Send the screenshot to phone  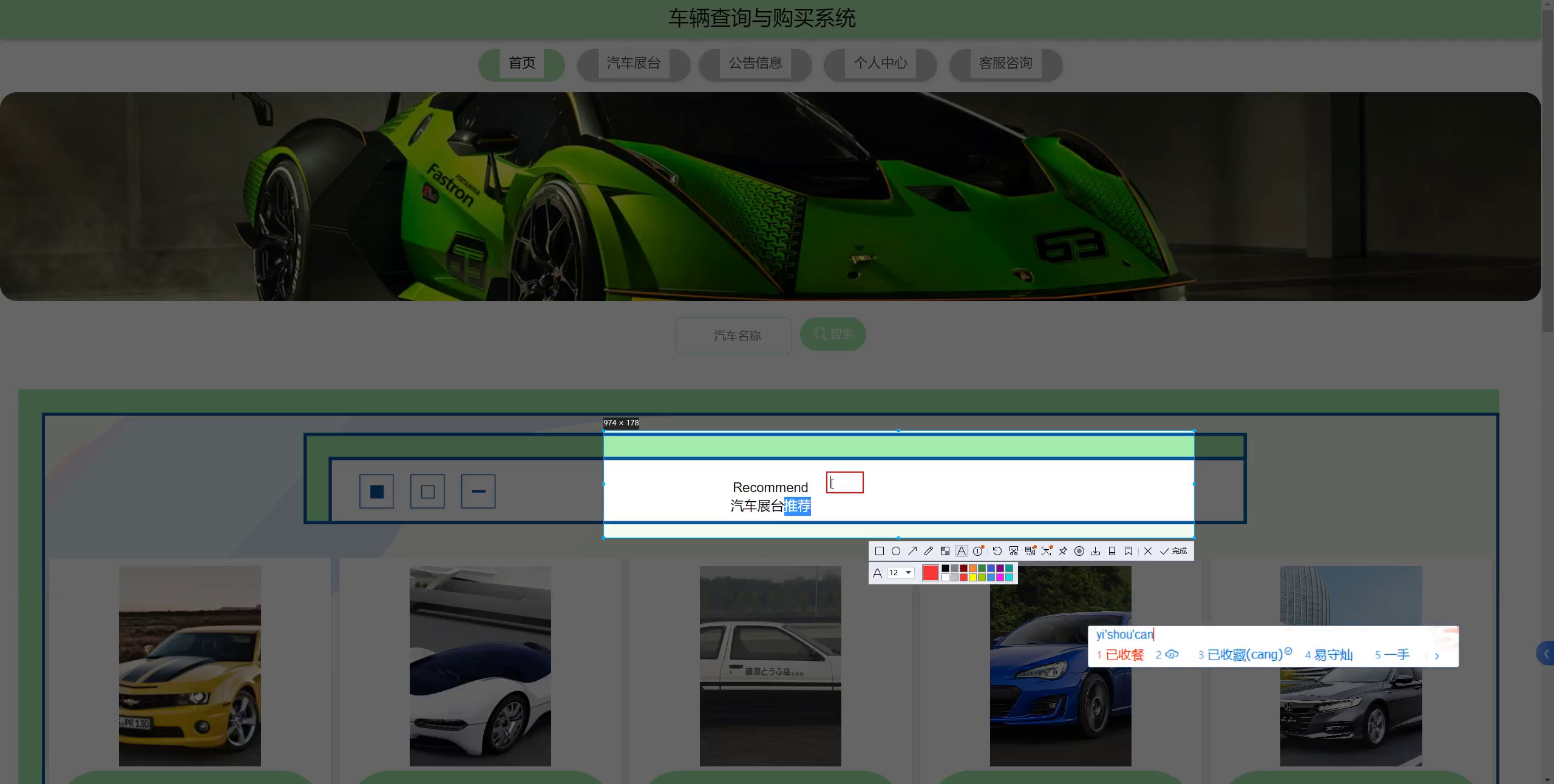[x=1112, y=551]
